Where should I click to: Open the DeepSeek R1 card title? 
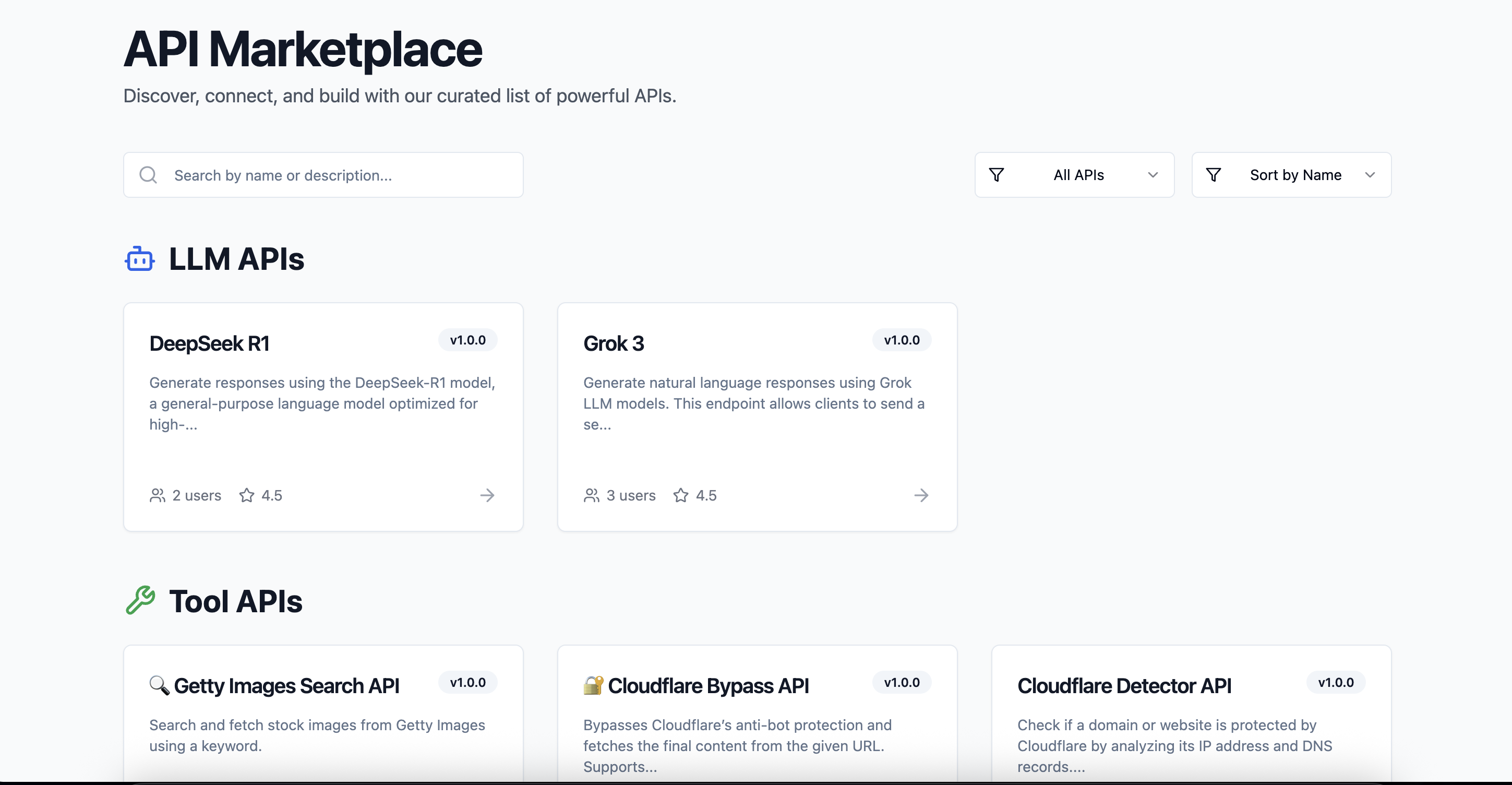(x=209, y=343)
